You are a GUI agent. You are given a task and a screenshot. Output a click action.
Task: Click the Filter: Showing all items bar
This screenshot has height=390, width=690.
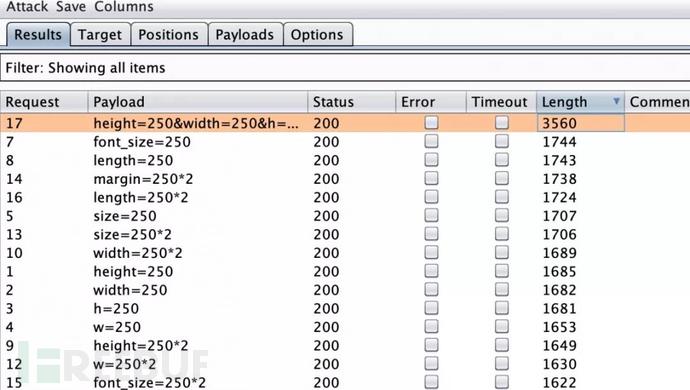point(345,68)
